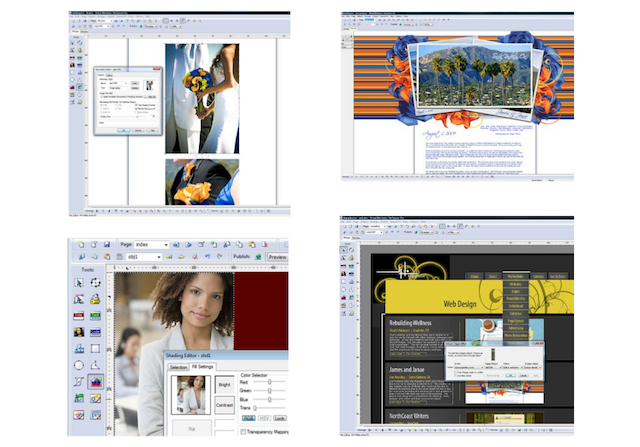Select the Polygon shape tool under Tools label
The width and height of the screenshot is (640, 447).
[x=95, y=365]
